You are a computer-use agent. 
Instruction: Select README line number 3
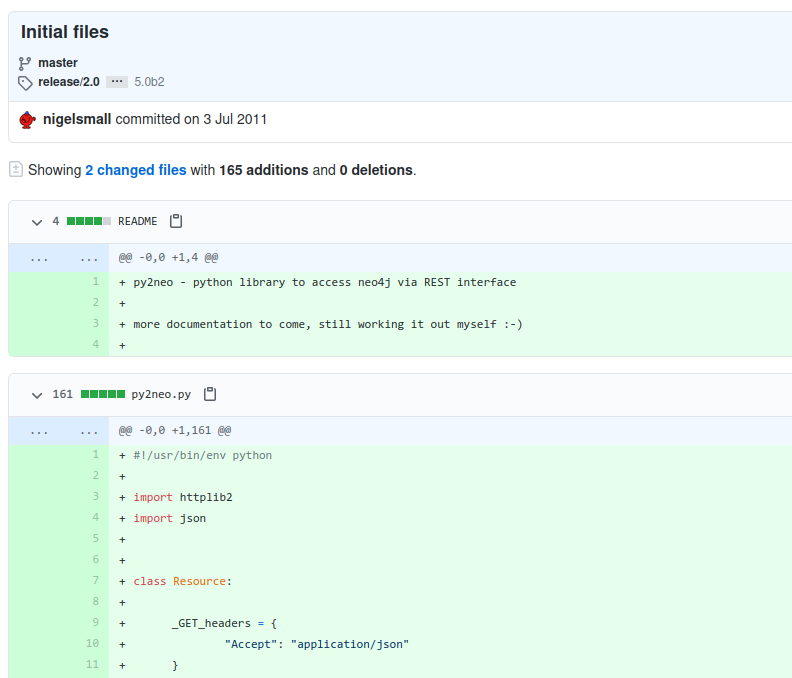click(x=95, y=323)
